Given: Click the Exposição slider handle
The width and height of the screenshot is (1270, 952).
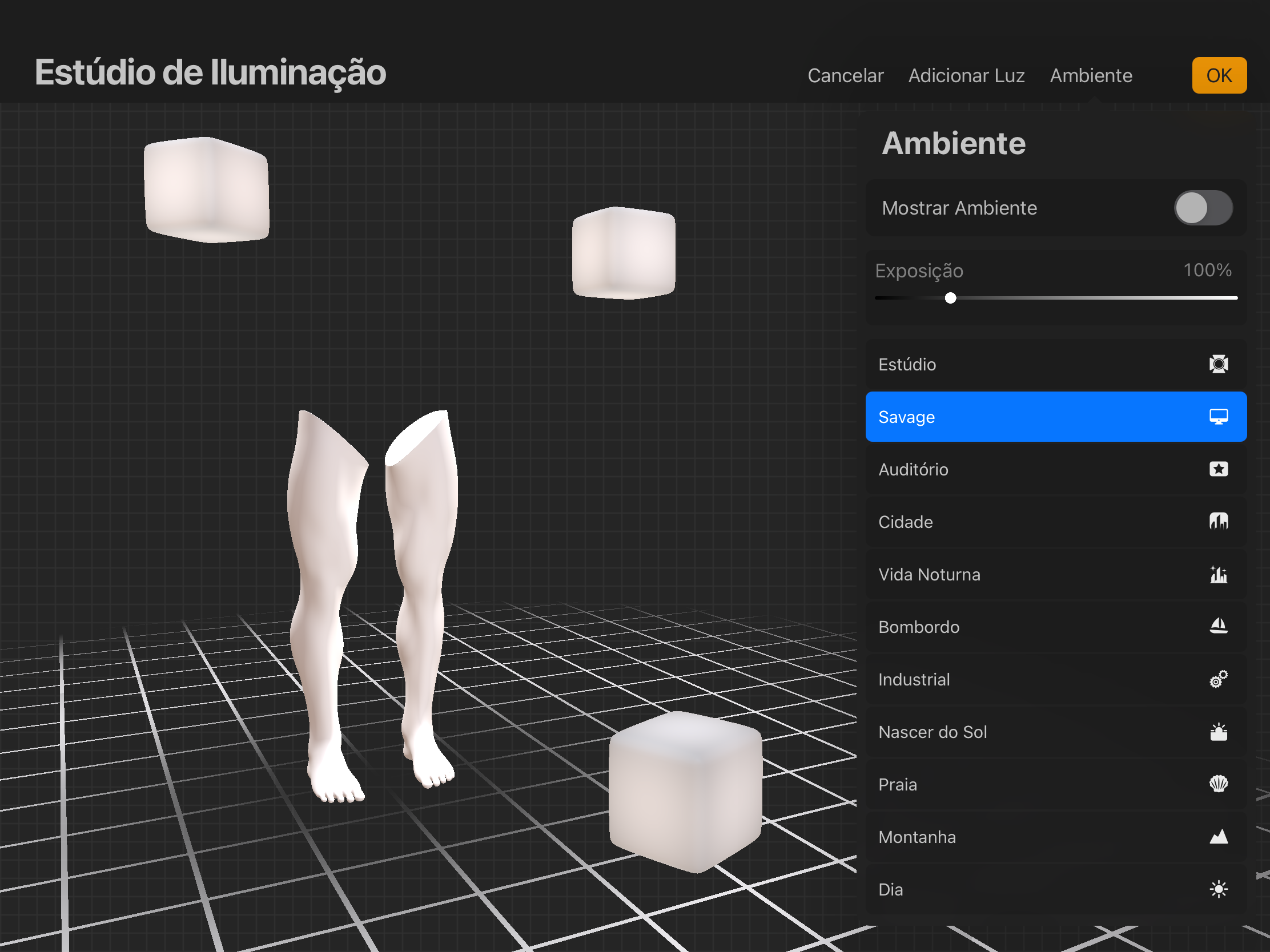Looking at the screenshot, I should [x=950, y=298].
